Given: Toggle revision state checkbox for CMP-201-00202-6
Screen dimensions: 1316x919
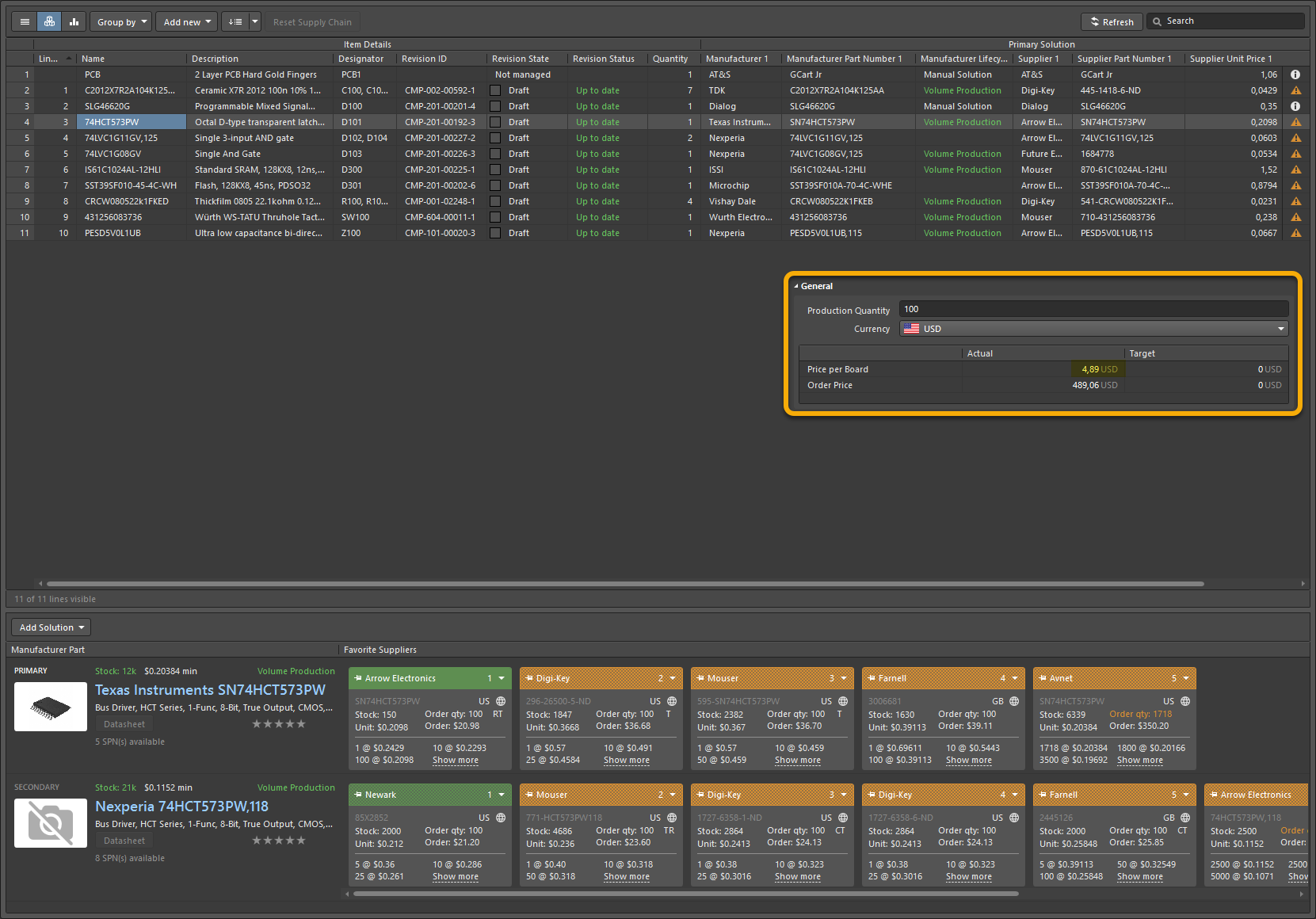Looking at the screenshot, I should coord(495,185).
